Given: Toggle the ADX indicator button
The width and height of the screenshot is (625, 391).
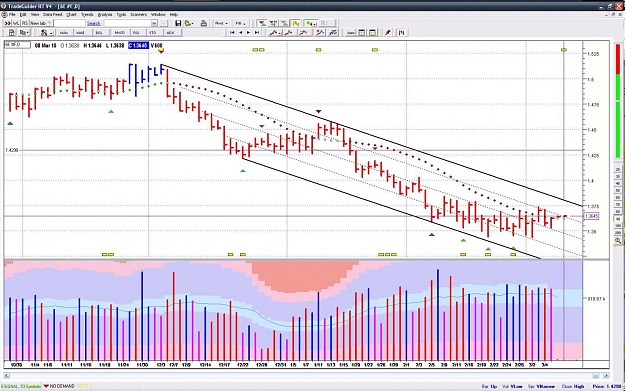Looking at the screenshot, I should 171,33.
